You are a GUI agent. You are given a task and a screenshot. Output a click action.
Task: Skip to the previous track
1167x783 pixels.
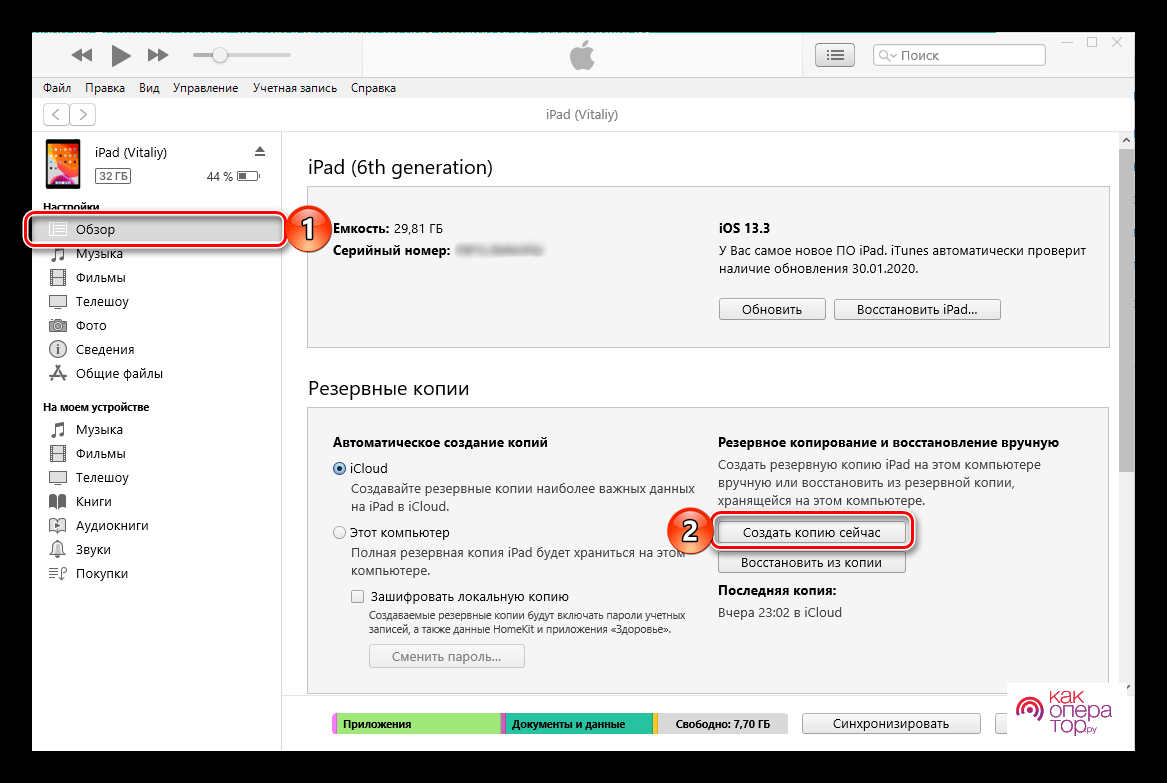point(82,55)
